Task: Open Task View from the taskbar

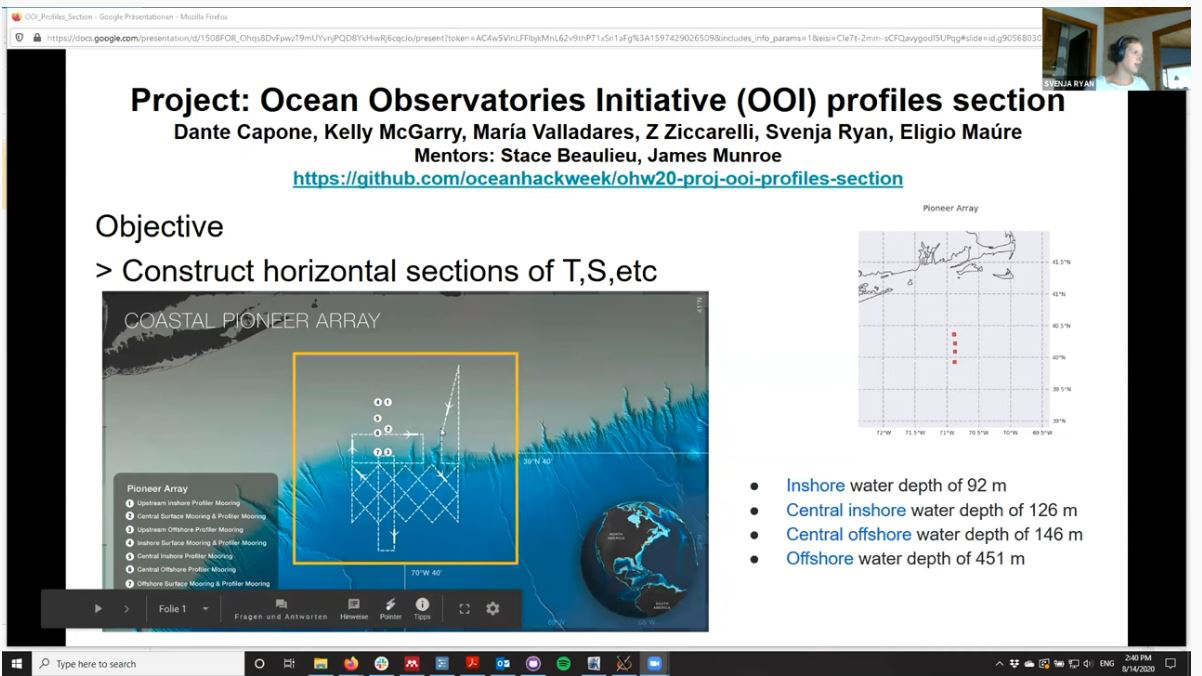Action: click(x=289, y=663)
